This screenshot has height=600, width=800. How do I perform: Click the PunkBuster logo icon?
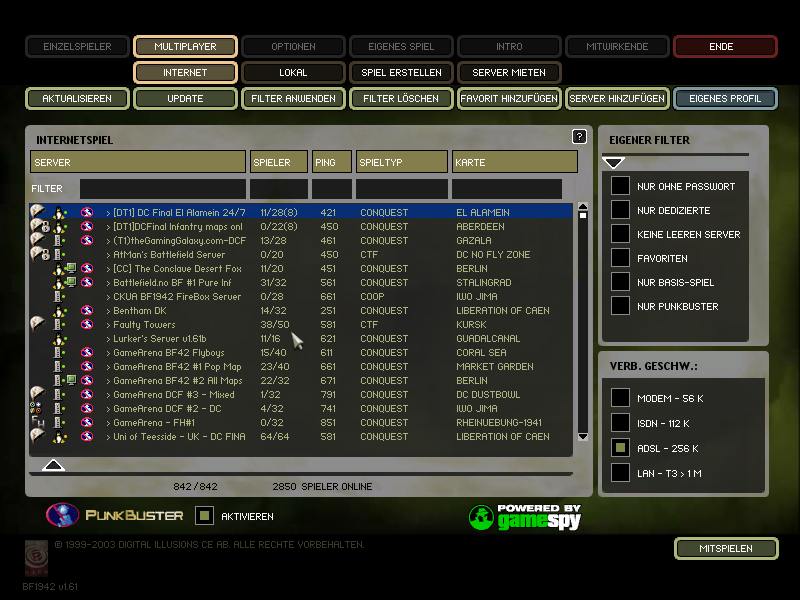click(62, 515)
